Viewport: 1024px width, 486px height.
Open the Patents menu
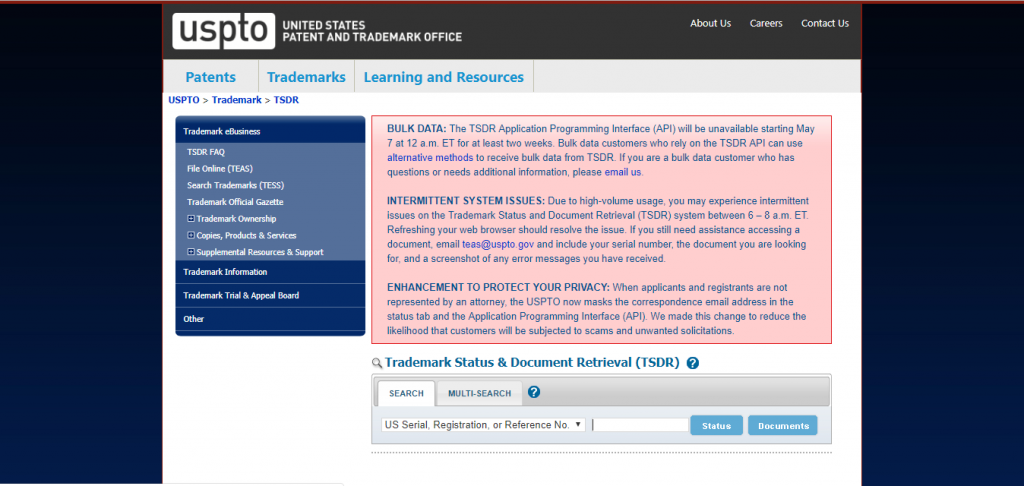tap(210, 77)
